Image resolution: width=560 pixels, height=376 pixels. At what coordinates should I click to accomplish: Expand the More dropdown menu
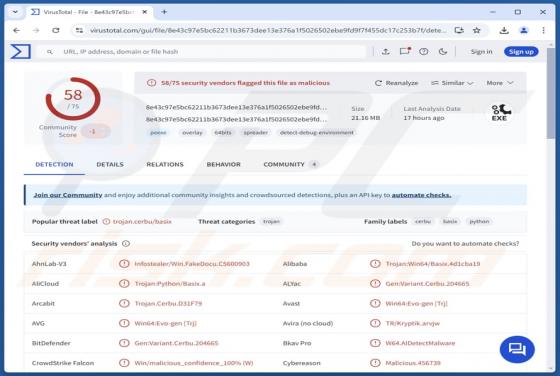pyautogui.click(x=500, y=83)
